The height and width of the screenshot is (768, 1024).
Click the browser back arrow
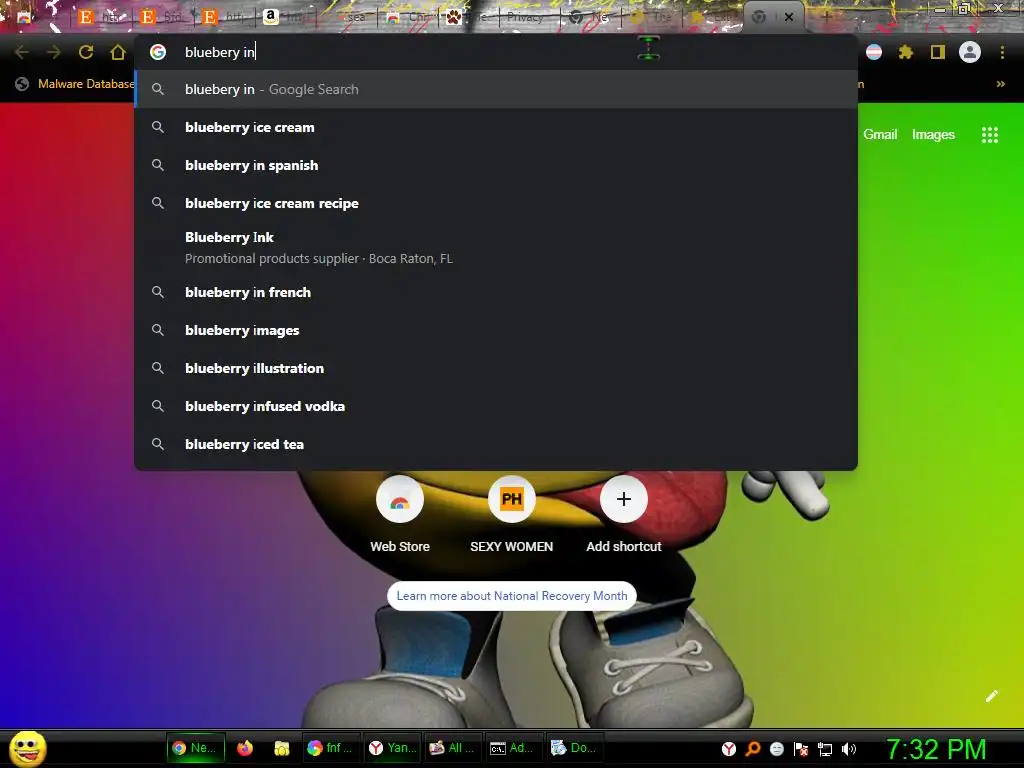coord(22,52)
